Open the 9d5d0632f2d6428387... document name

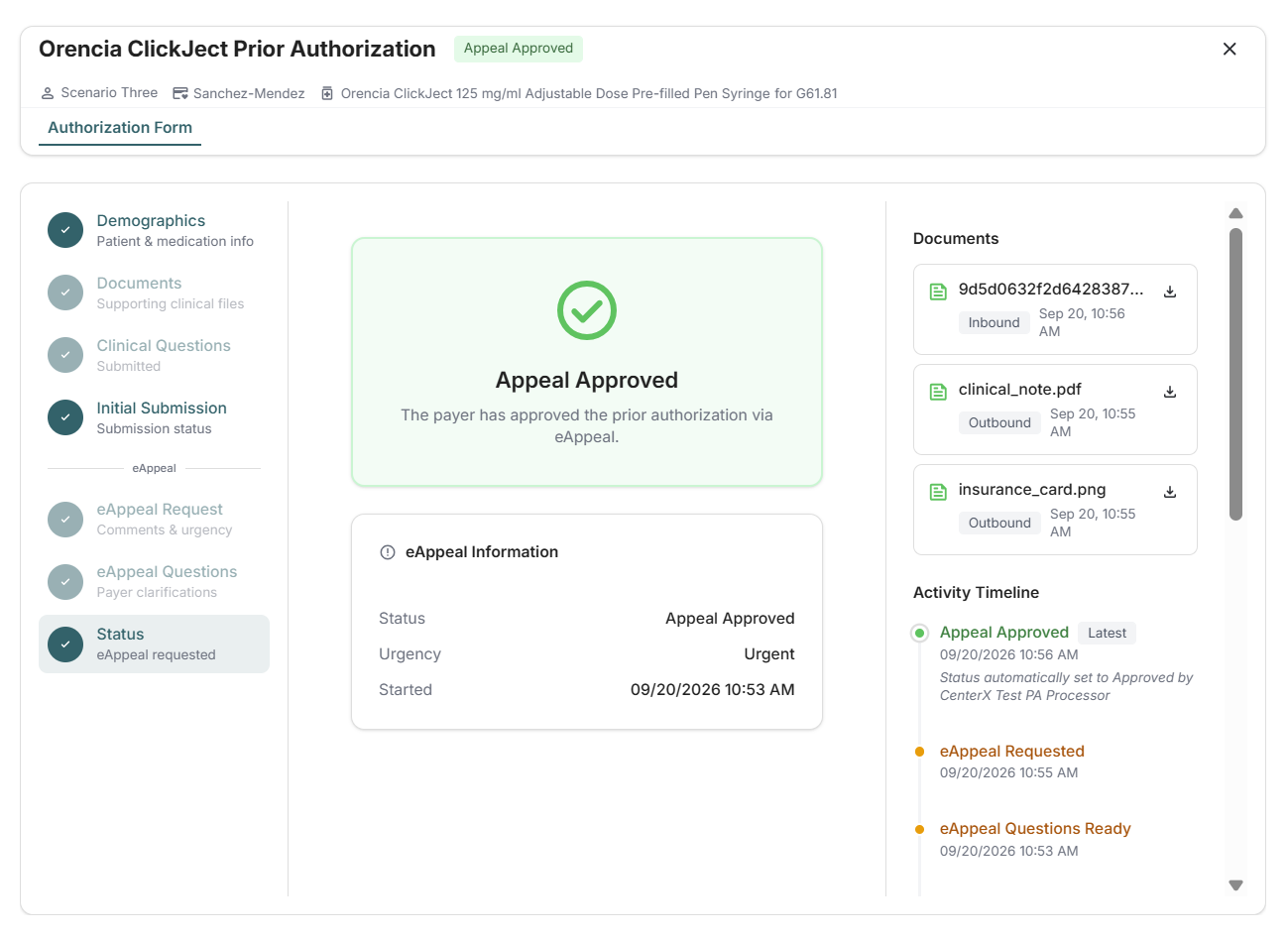point(1051,290)
